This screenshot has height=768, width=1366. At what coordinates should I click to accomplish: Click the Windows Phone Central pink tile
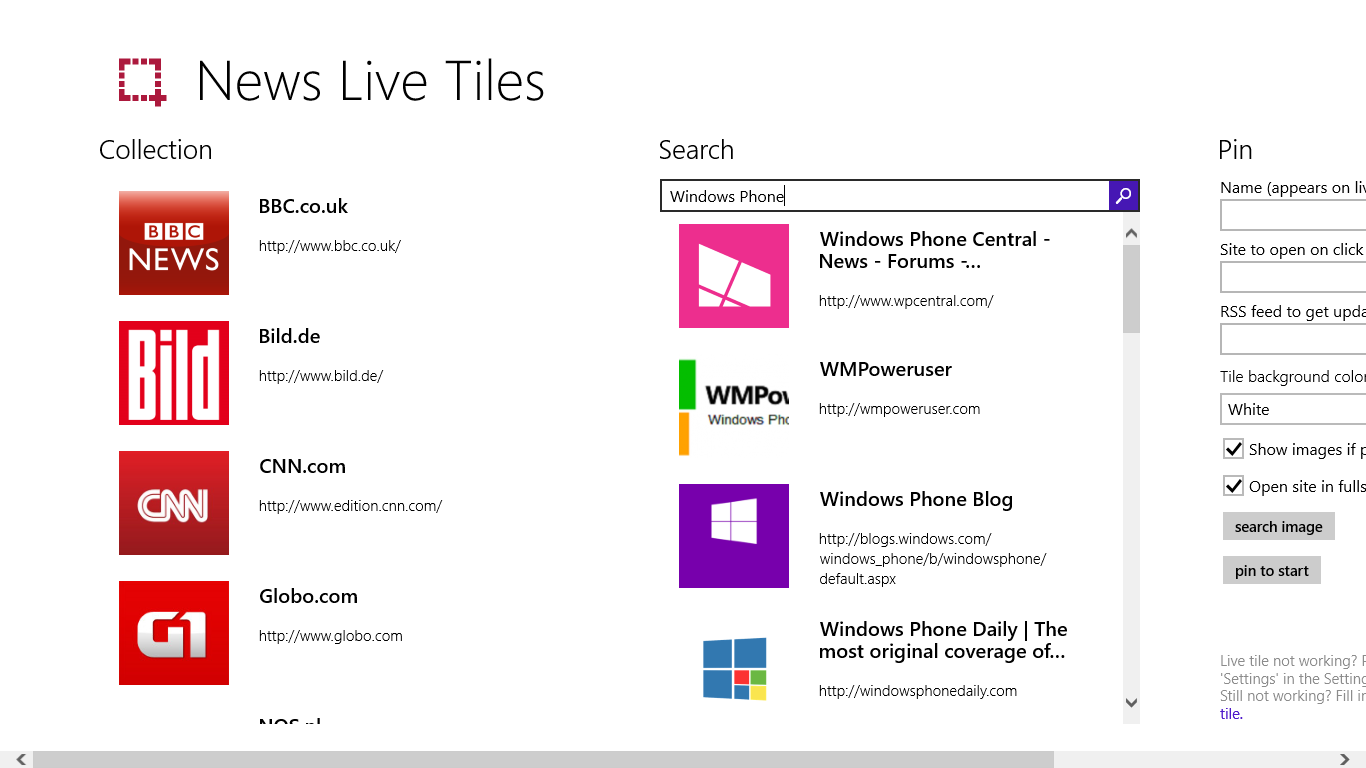pos(734,276)
